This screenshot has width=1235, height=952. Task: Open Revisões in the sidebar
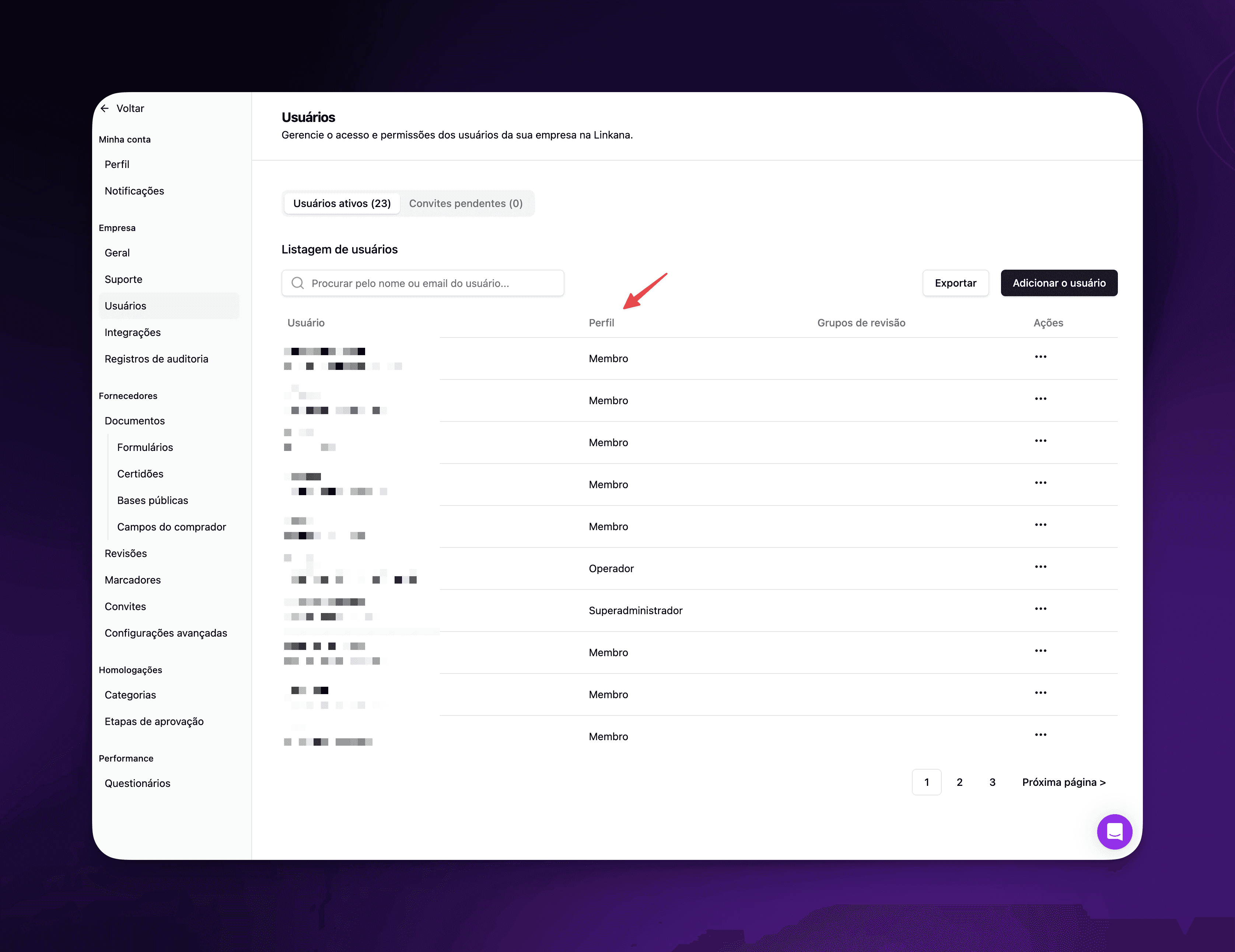click(126, 553)
